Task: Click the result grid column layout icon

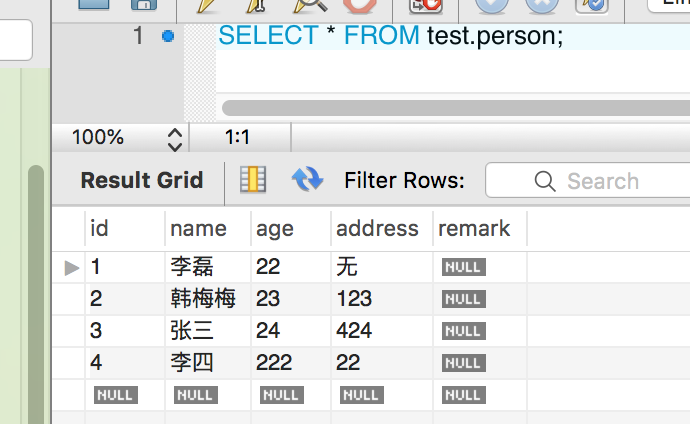Action: click(253, 179)
